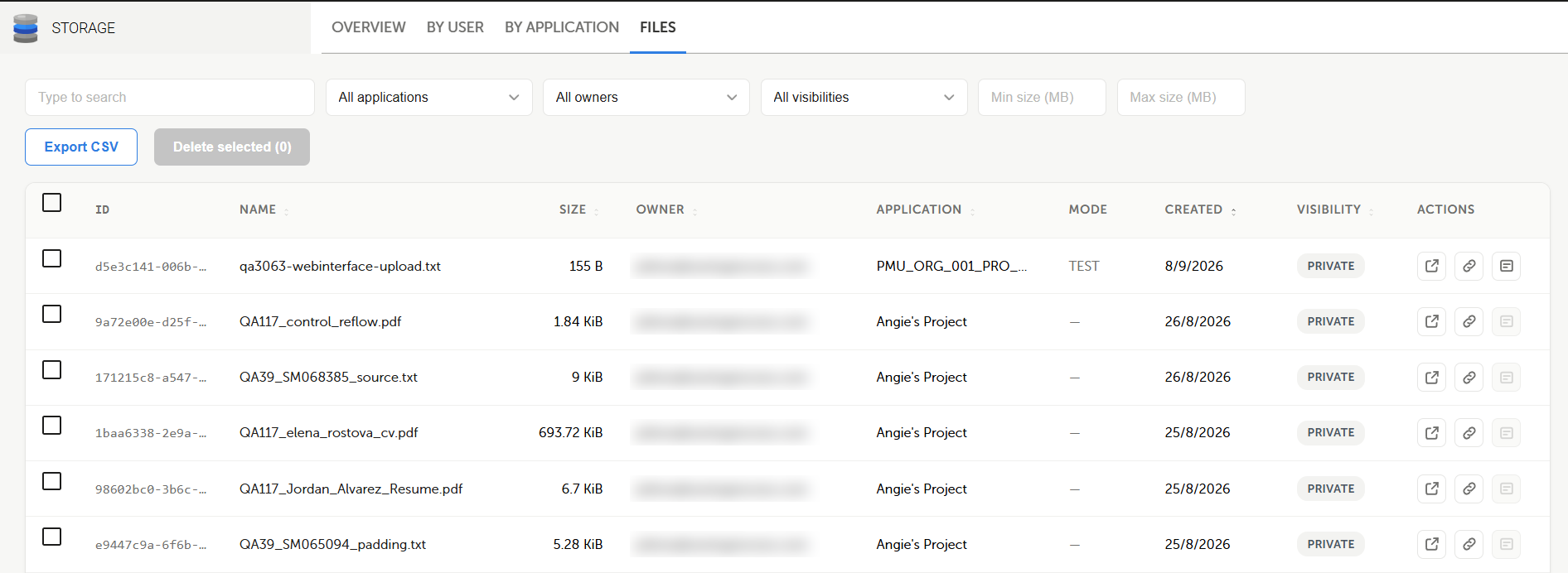
Task: Copy link for QA39_SM068385_source.txt
Action: pyautogui.click(x=1469, y=378)
